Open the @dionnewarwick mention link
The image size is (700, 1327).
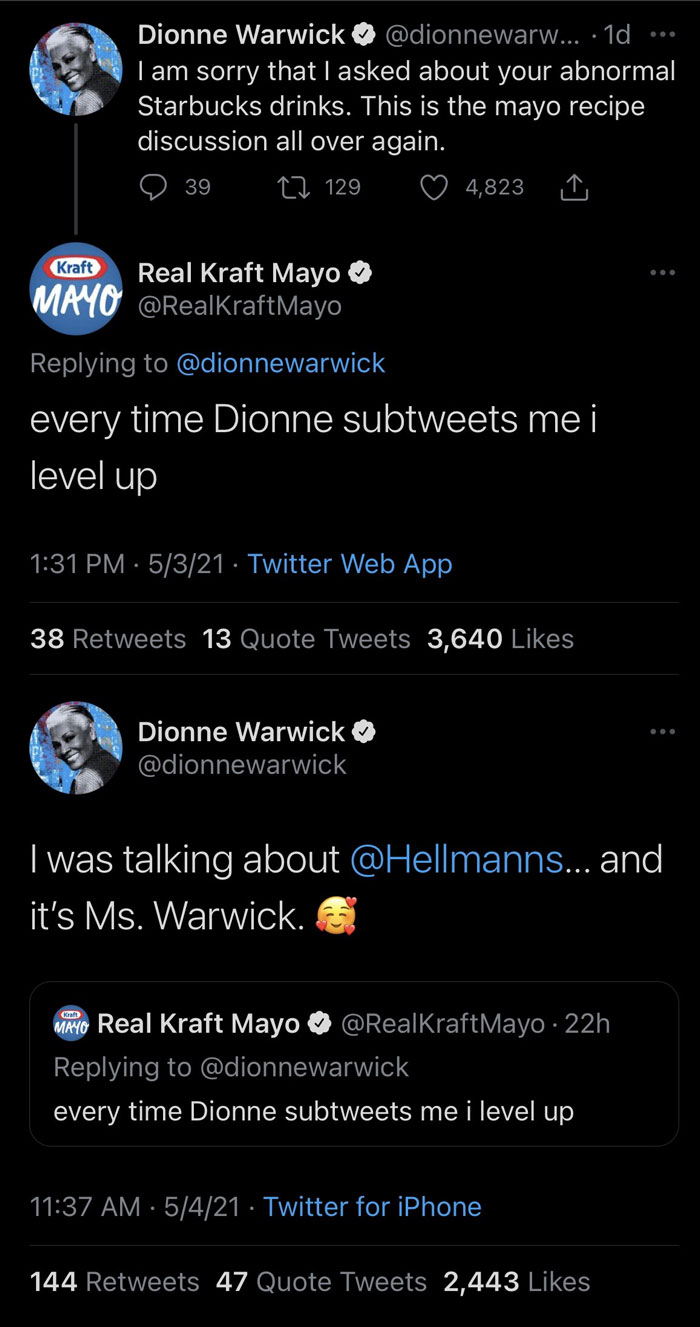[281, 363]
